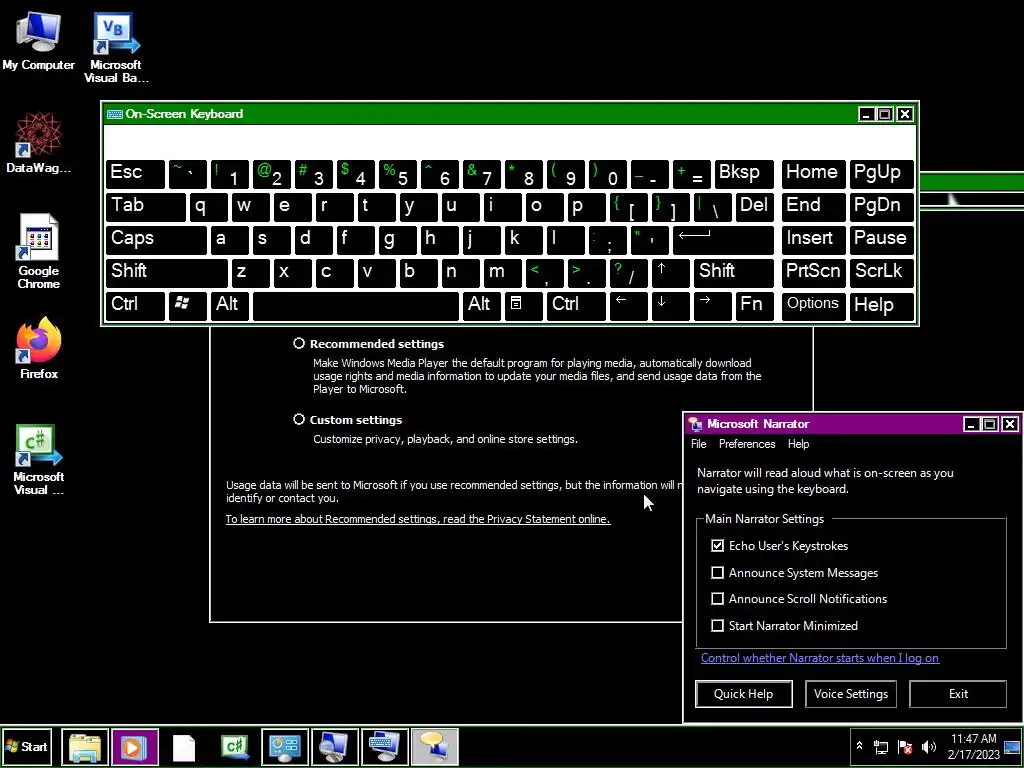Open Microsoft Visual Basic desktop shortcut
This screenshot has width=1024, height=768.
tap(116, 47)
